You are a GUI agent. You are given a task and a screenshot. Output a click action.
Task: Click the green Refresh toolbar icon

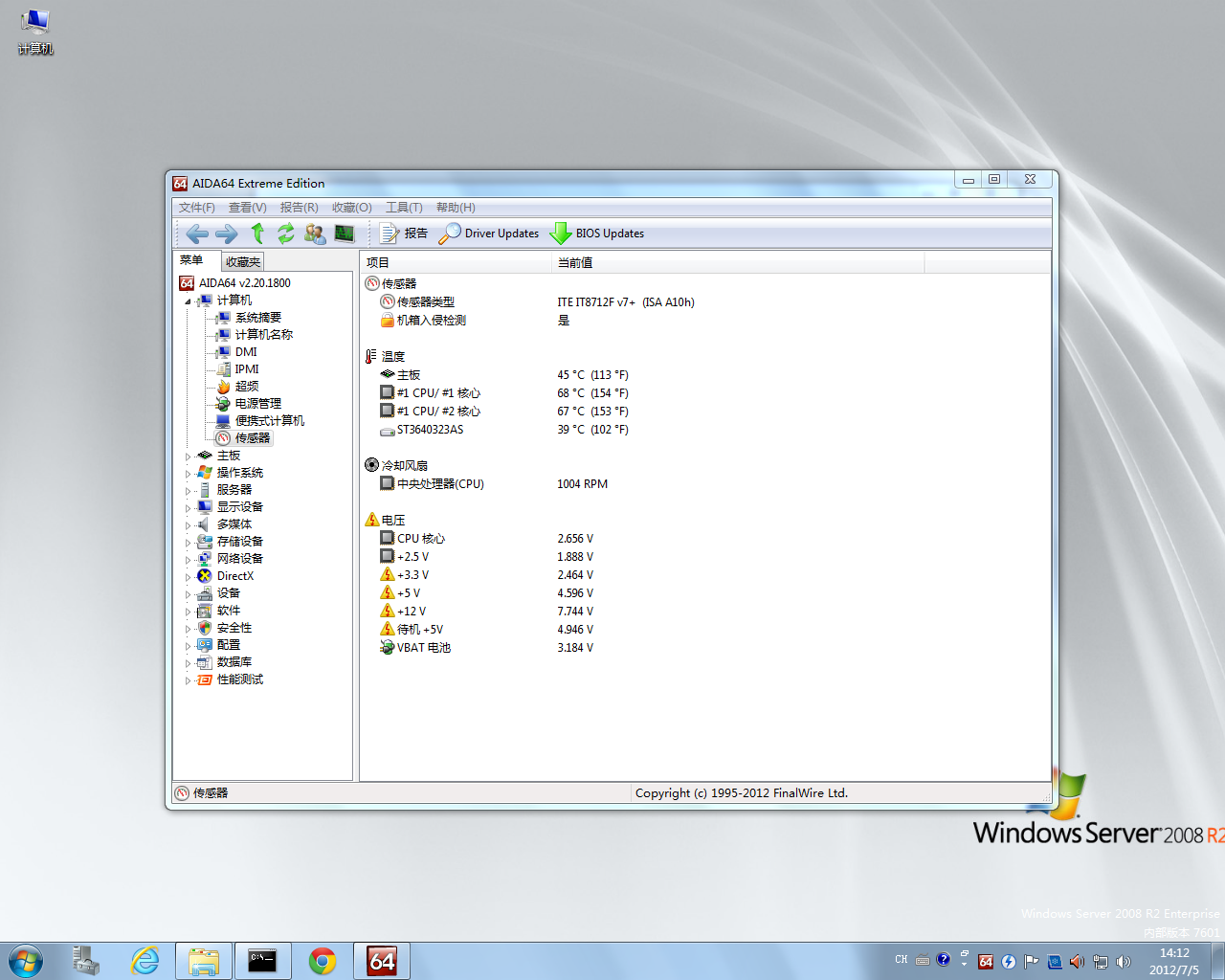pyautogui.click(x=286, y=234)
